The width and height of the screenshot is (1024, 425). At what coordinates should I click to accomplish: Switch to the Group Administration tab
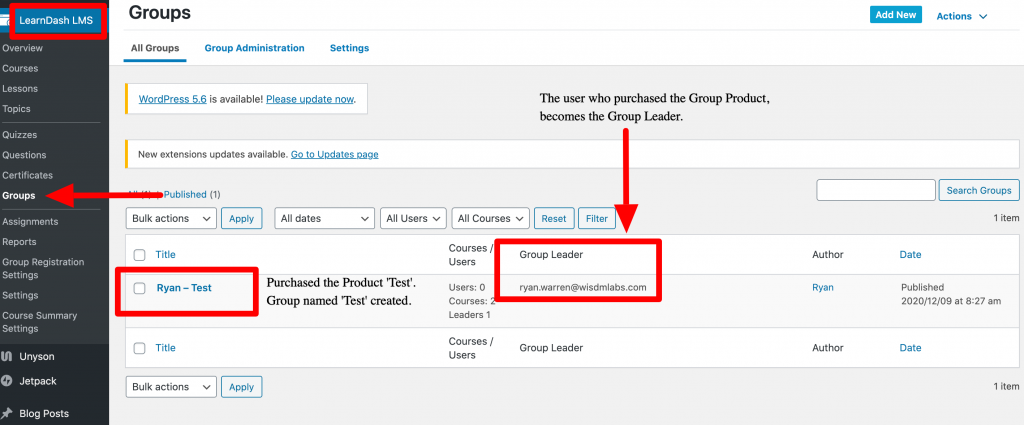[254, 48]
